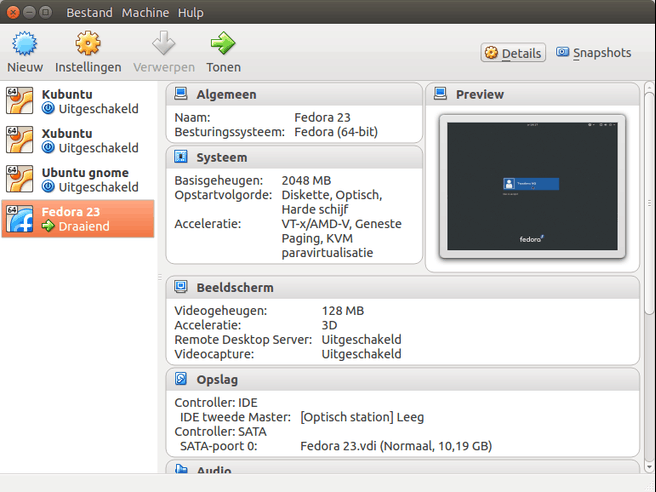Click the 128 MB Videogeheugen value
Screen dimensions: 656x492
pyautogui.click(x=343, y=310)
